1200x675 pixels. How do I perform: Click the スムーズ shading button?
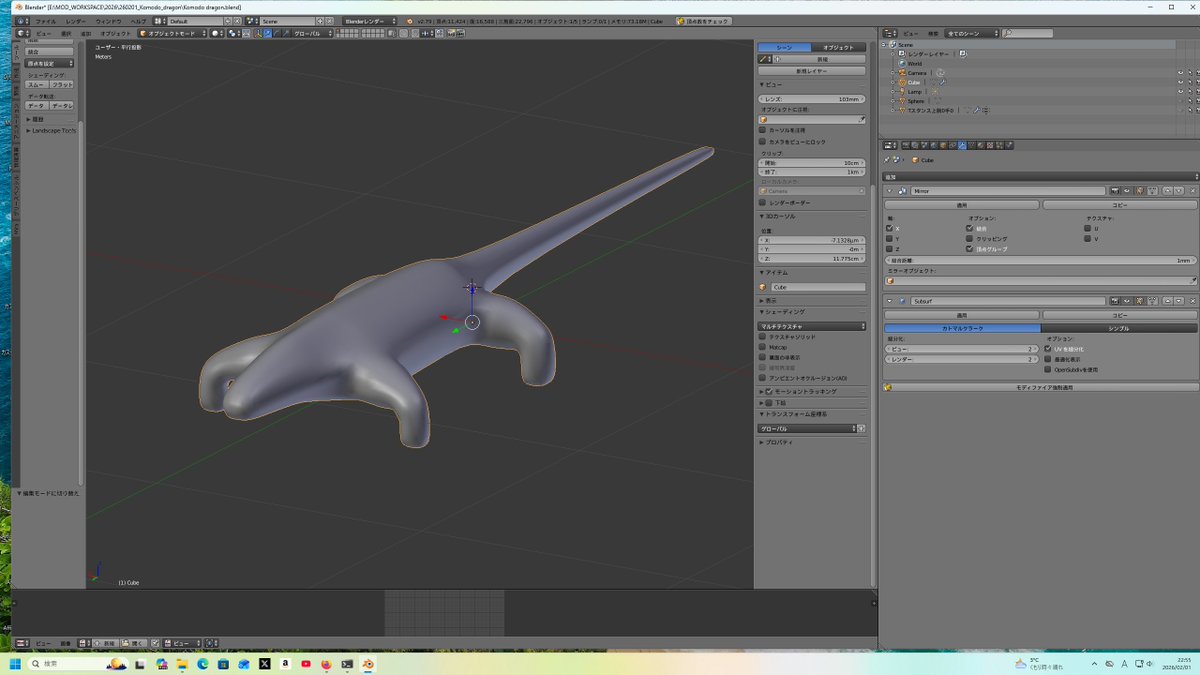36,85
